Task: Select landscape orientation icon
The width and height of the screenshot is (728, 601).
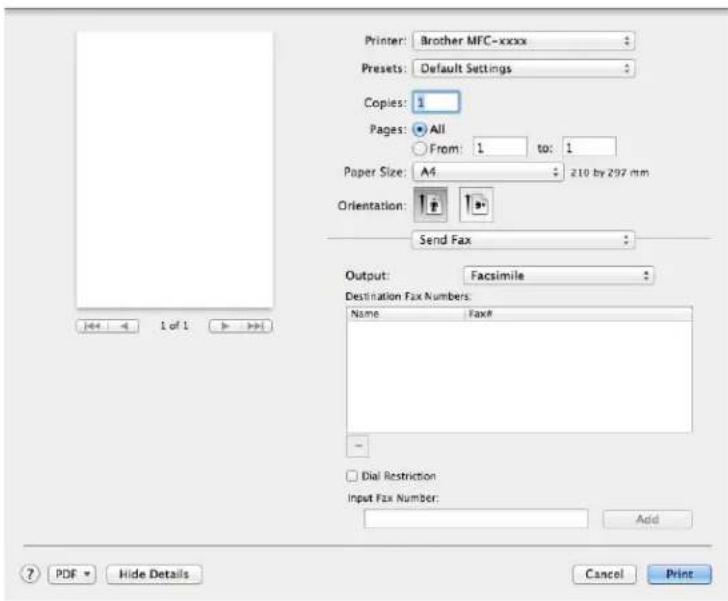Action: [x=476, y=204]
